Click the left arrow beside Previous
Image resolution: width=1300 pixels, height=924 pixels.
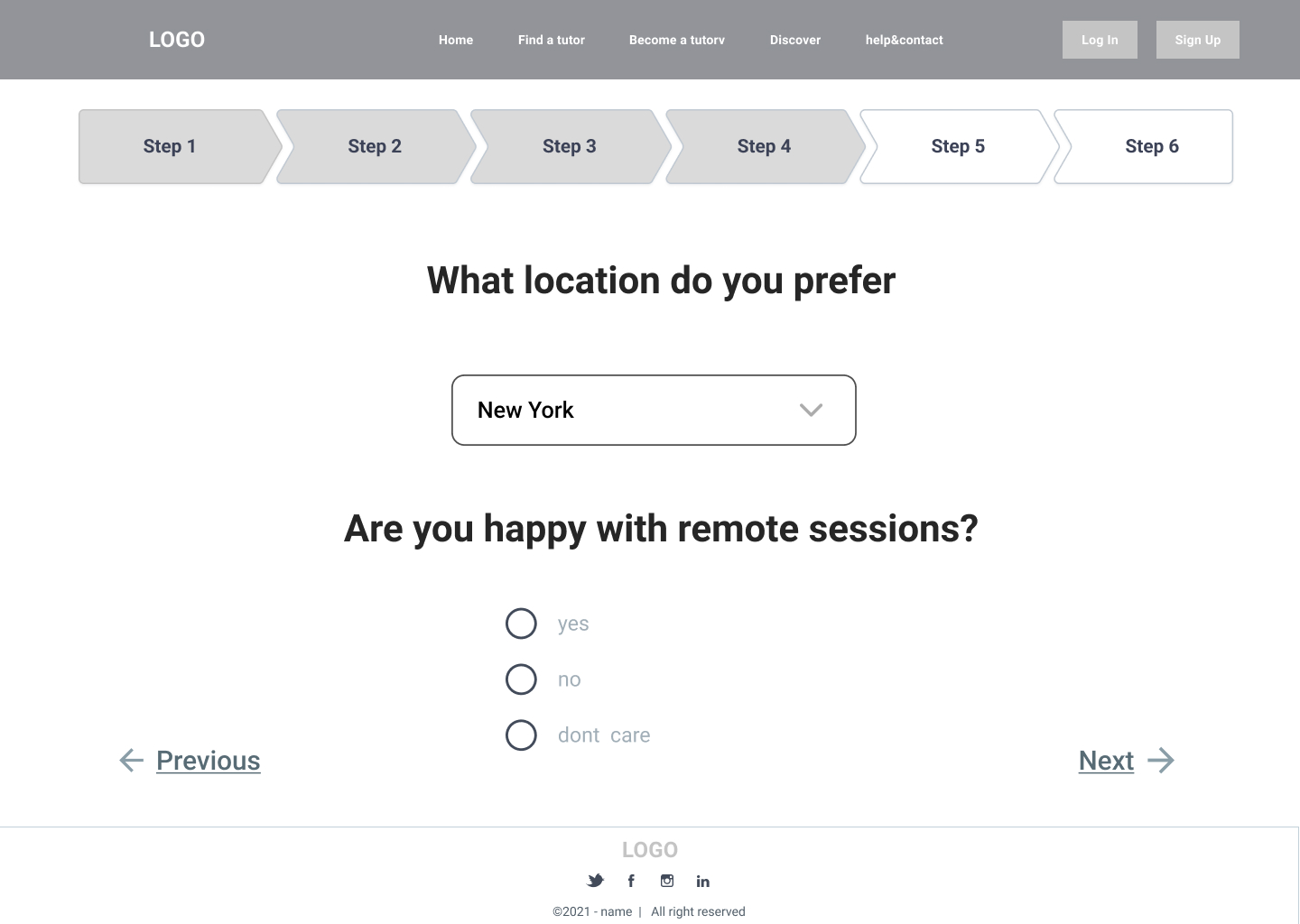[132, 761]
